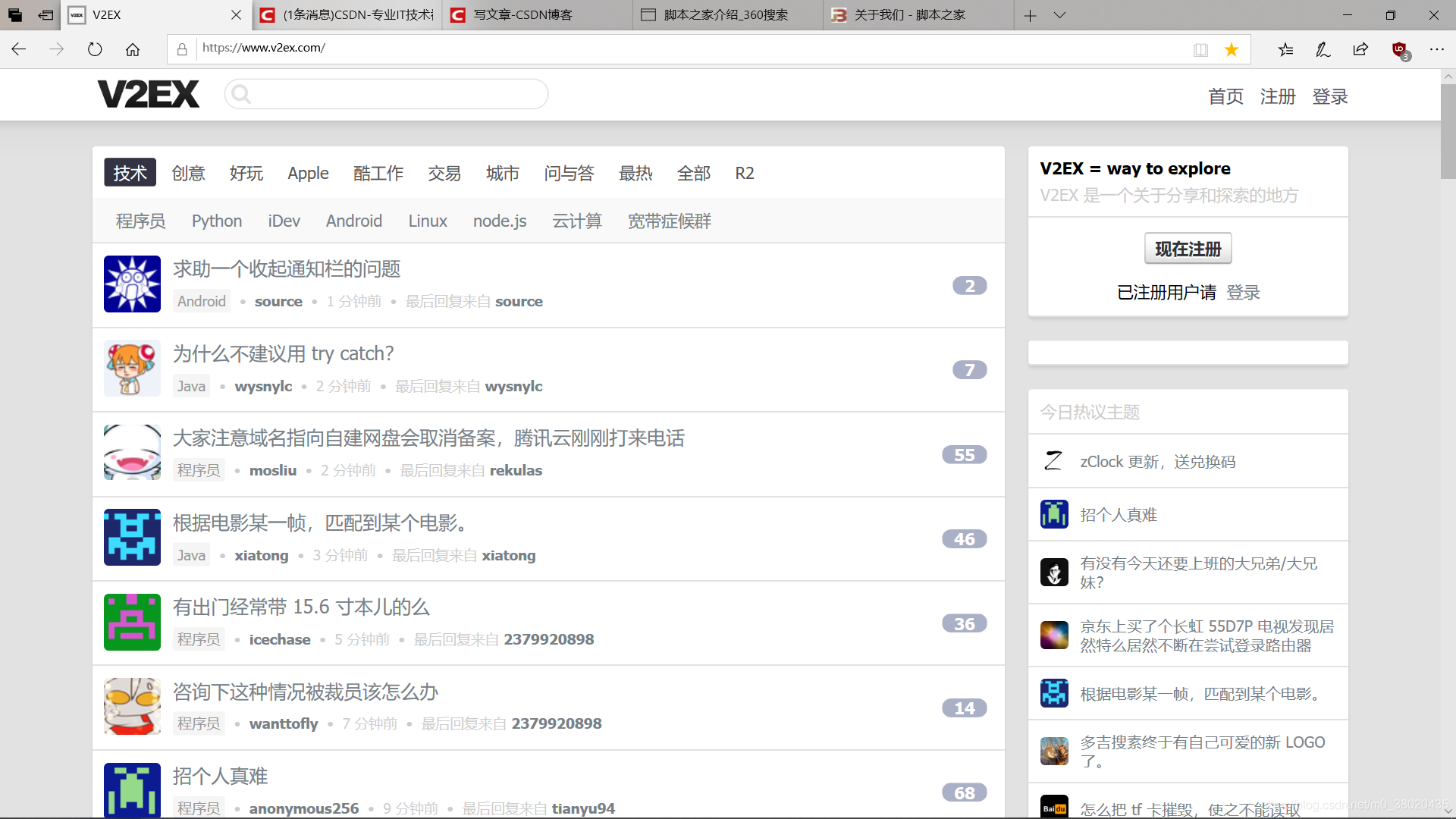Select the Apple topic tab
The height and width of the screenshot is (819, 1456).
(x=308, y=173)
